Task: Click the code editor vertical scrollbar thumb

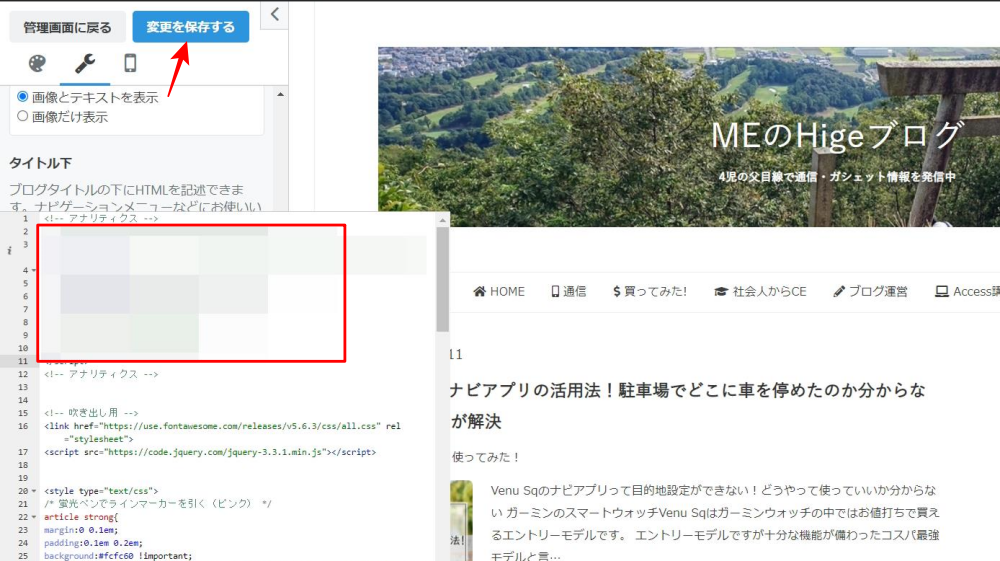Action: (x=443, y=279)
